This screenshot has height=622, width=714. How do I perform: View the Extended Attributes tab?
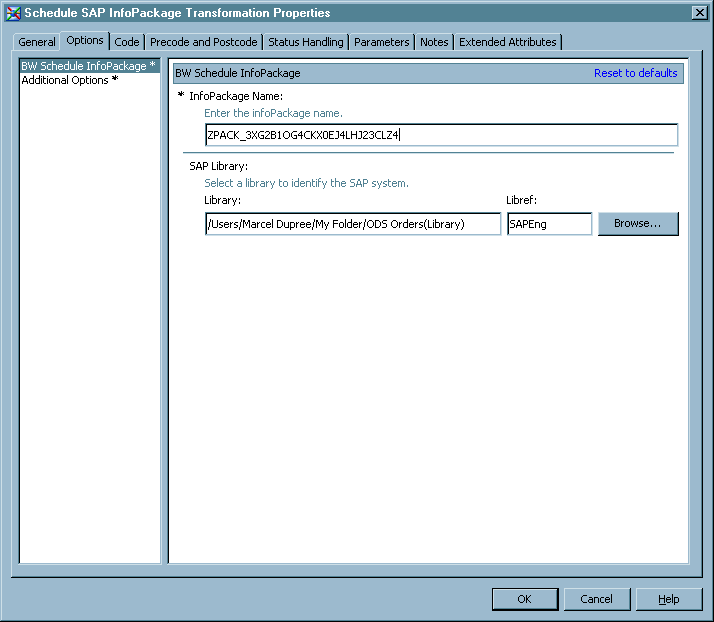507,42
